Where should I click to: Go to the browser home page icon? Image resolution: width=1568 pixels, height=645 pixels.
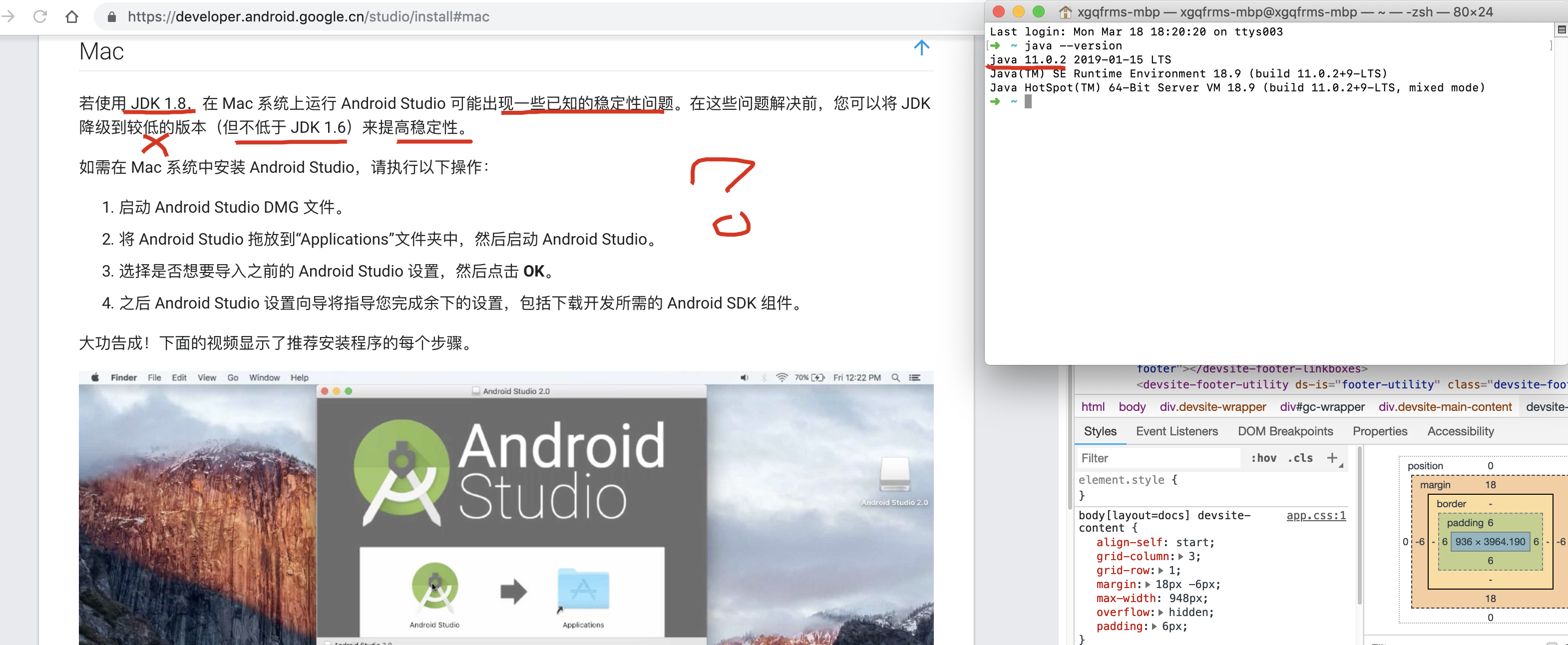click(x=72, y=16)
